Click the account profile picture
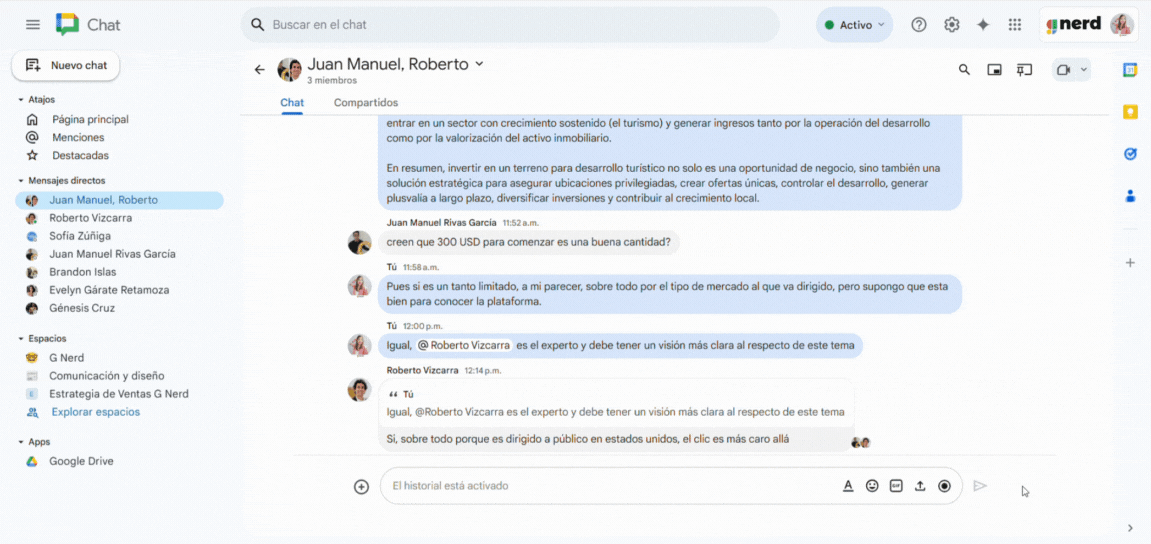The image size is (1151, 544). (1122, 25)
